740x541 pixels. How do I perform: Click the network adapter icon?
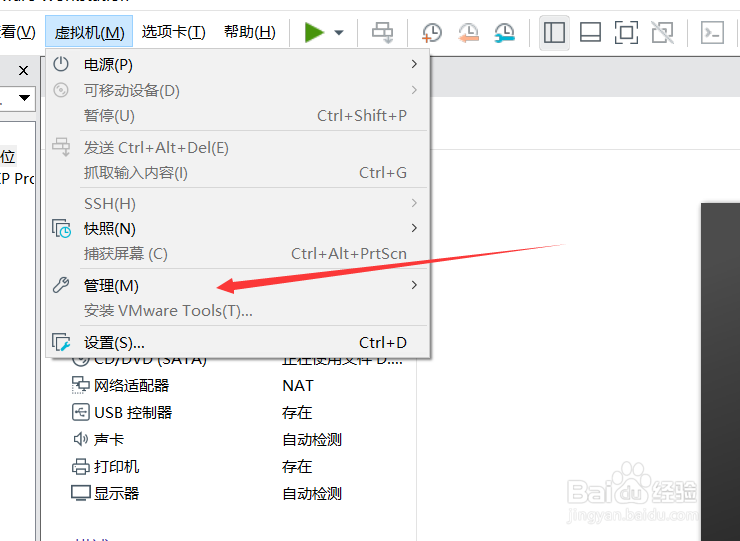pyautogui.click(x=80, y=385)
